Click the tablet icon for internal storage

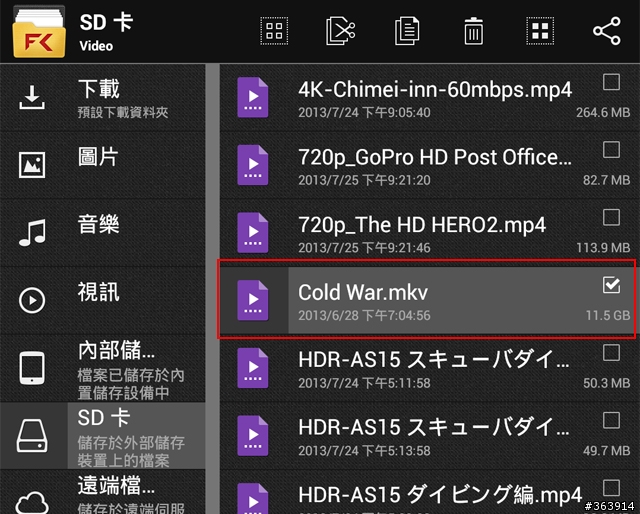pos(32,368)
